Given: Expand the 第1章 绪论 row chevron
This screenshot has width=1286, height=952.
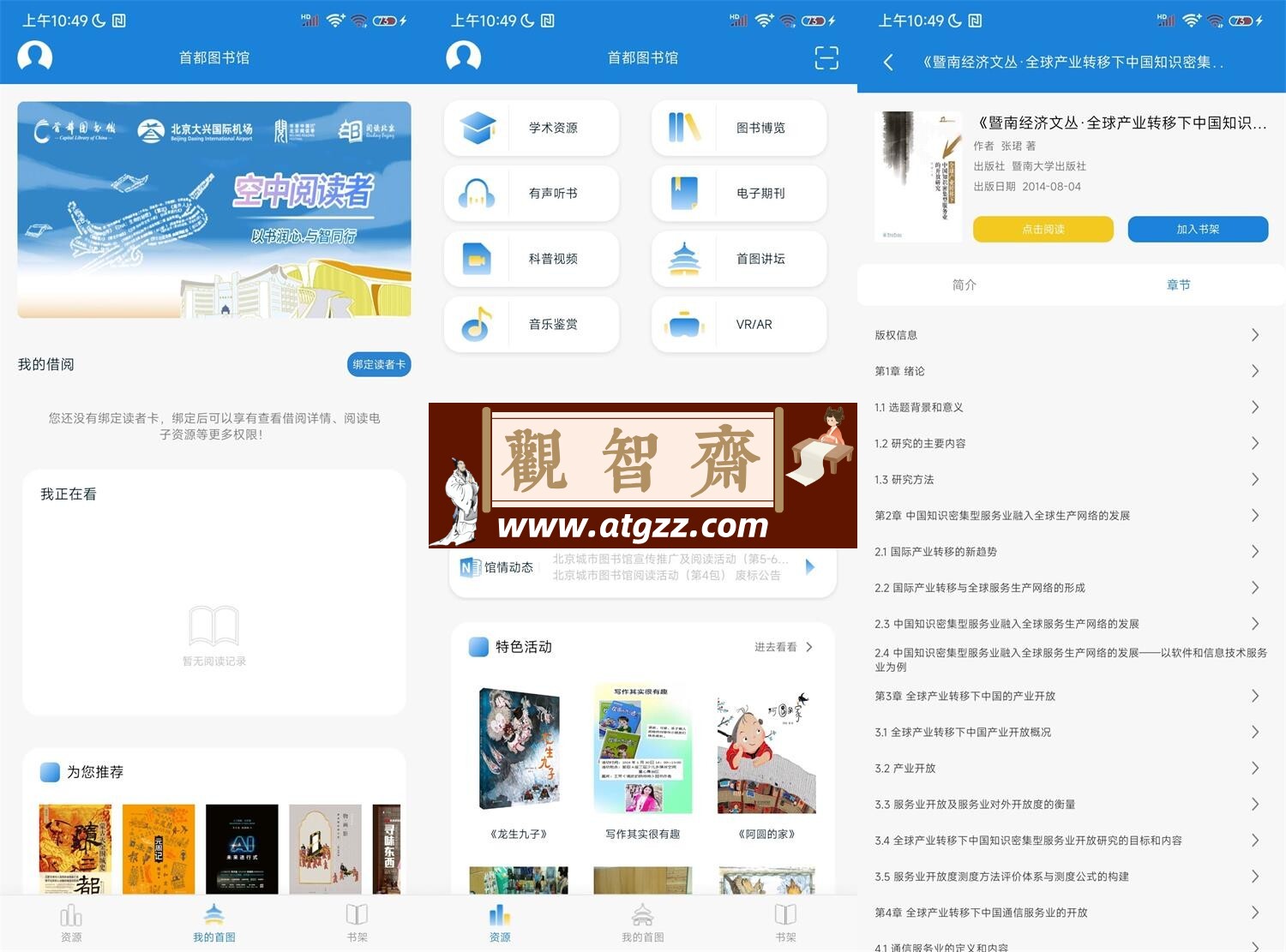Looking at the screenshot, I should 1255,371.
